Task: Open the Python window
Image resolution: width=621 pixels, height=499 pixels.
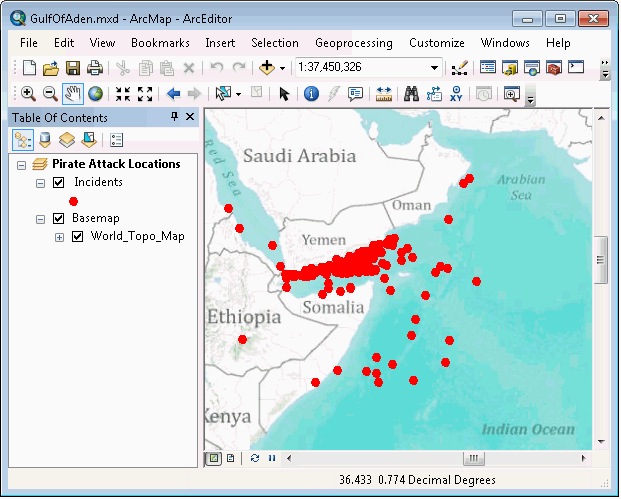Action: tap(576, 68)
